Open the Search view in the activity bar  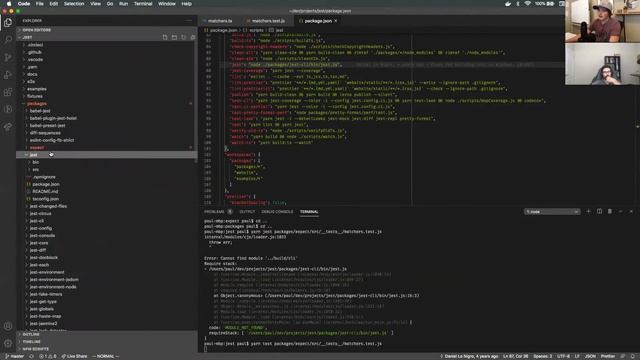[8, 40]
